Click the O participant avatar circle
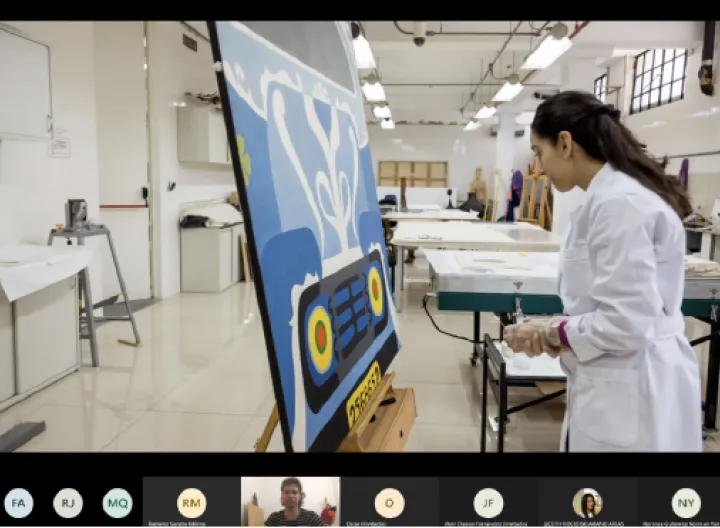Image resolution: width=720 pixels, height=528 pixels. click(x=389, y=502)
